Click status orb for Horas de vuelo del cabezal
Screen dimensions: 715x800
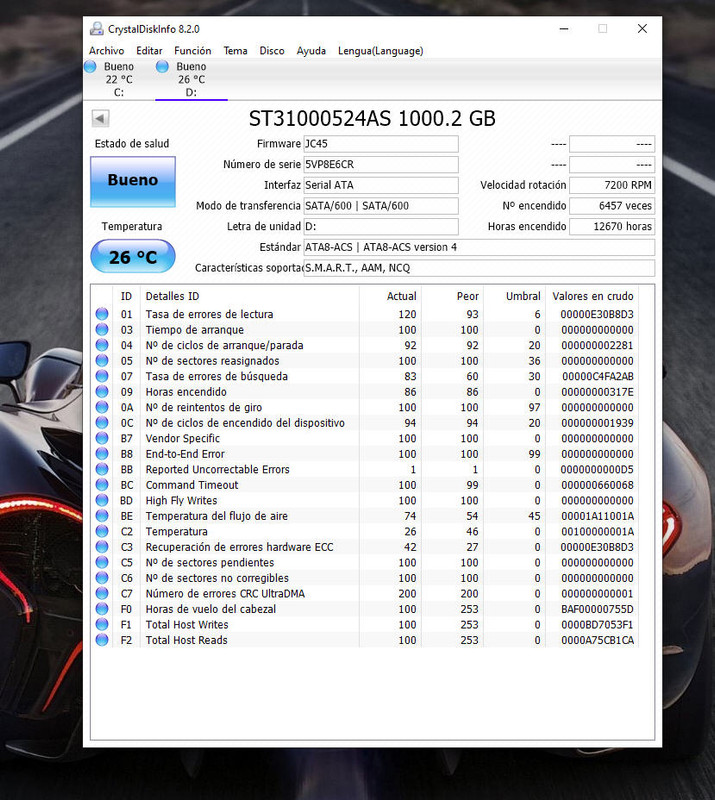(102, 609)
